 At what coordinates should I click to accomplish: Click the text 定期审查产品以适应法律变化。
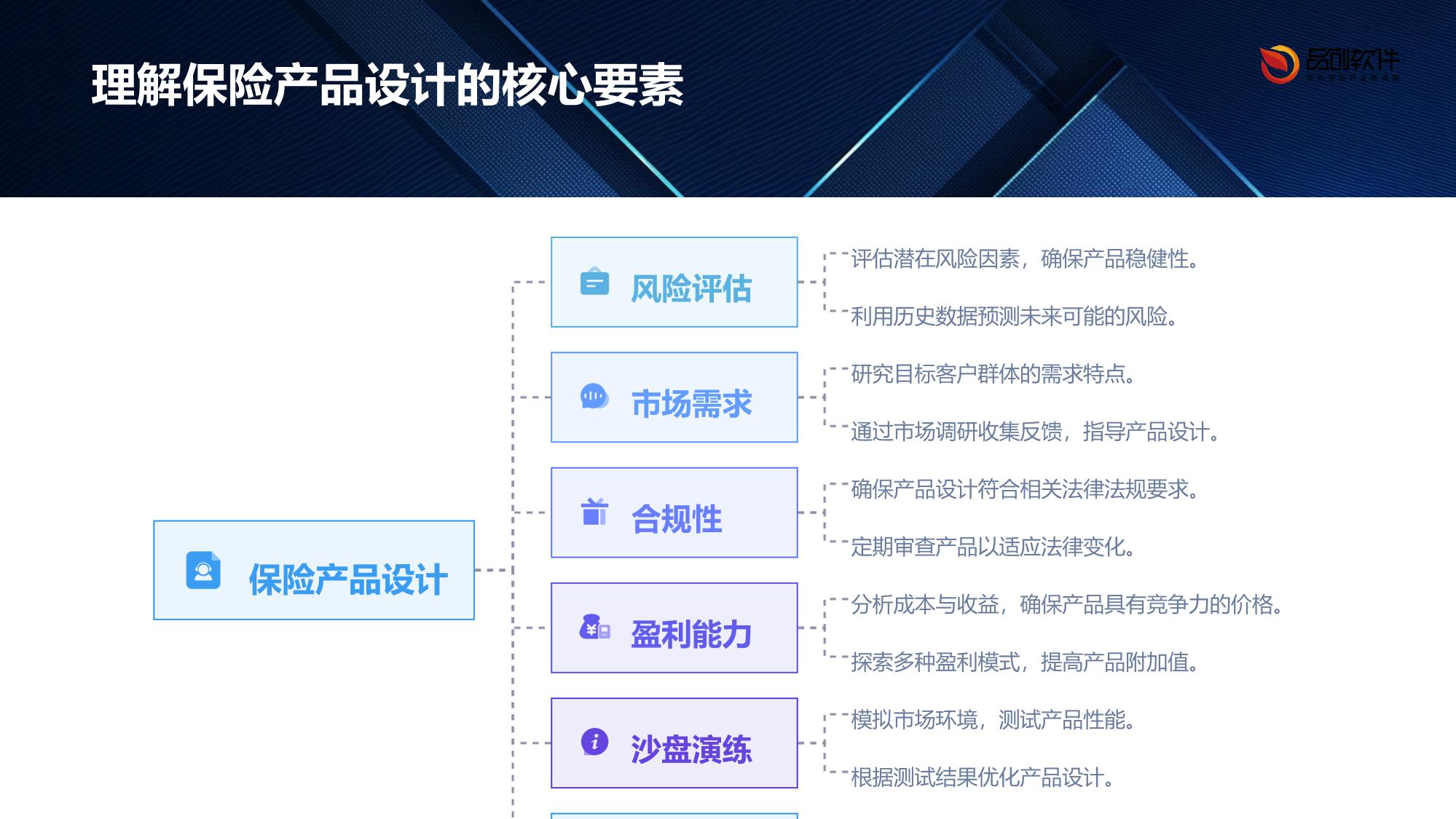[x=993, y=547]
